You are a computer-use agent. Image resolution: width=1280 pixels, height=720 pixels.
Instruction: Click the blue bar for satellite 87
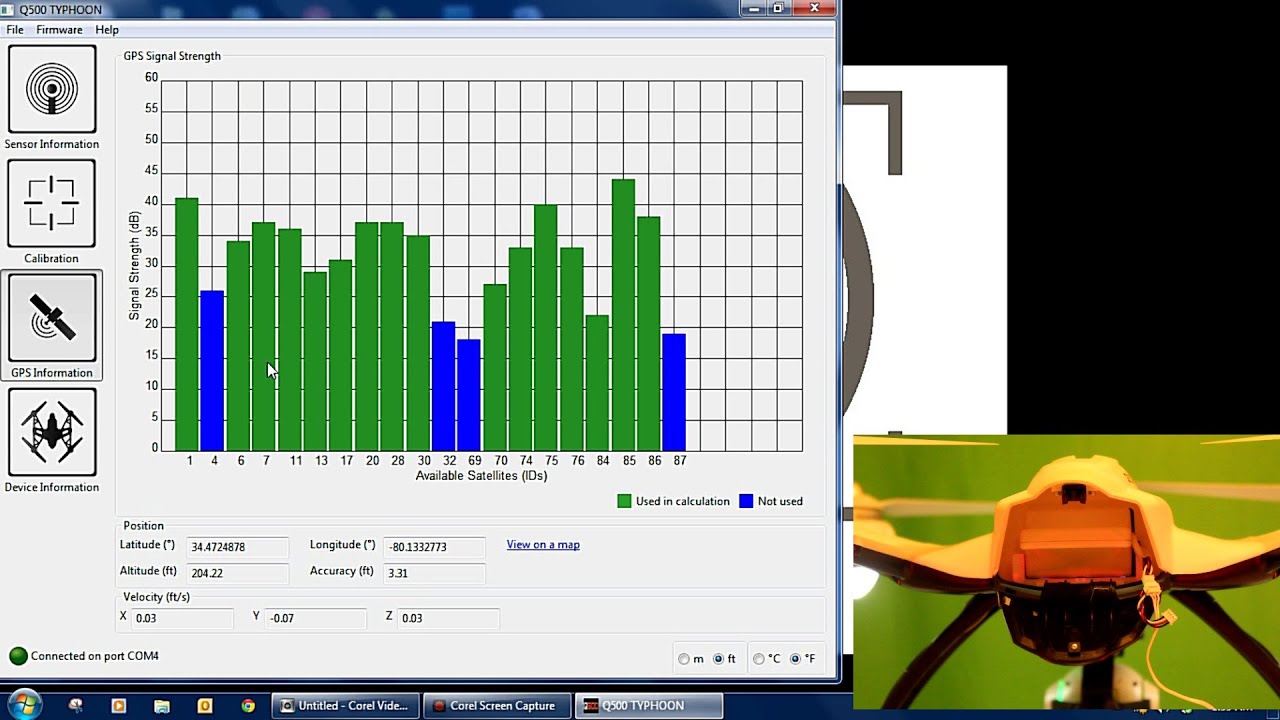[x=674, y=392]
